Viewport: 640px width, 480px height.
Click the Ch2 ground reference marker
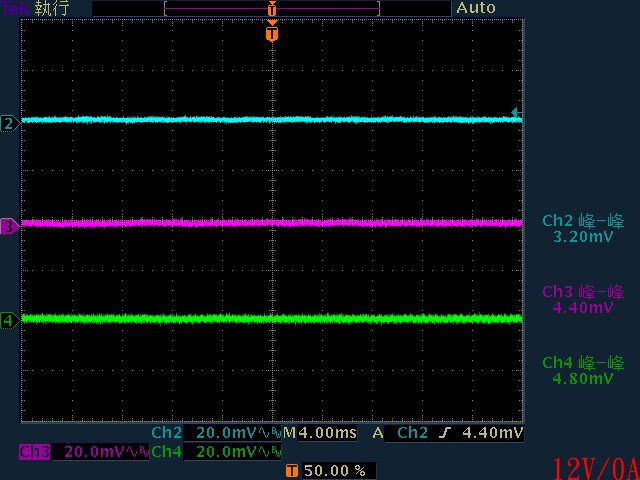tap(9, 123)
